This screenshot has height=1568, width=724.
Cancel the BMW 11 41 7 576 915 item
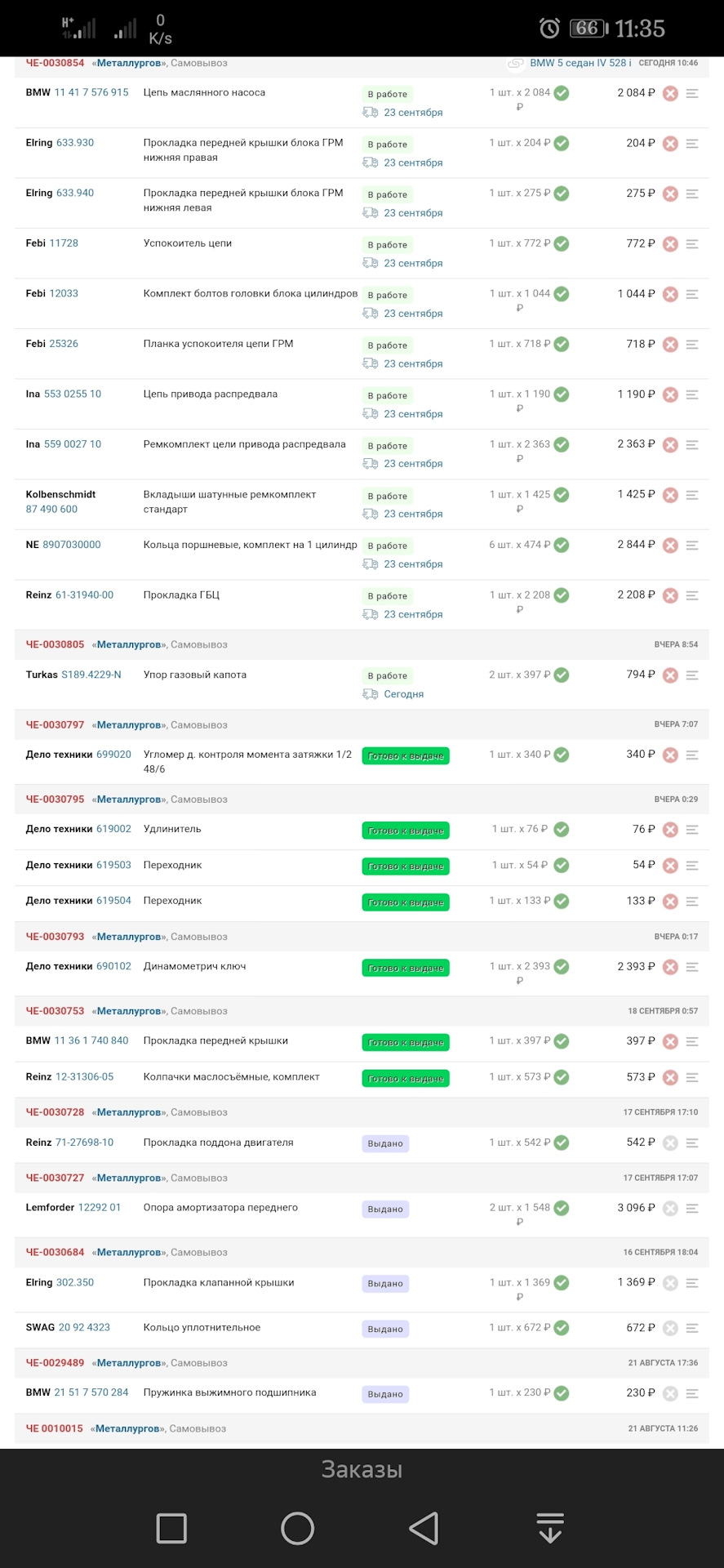point(670,94)
